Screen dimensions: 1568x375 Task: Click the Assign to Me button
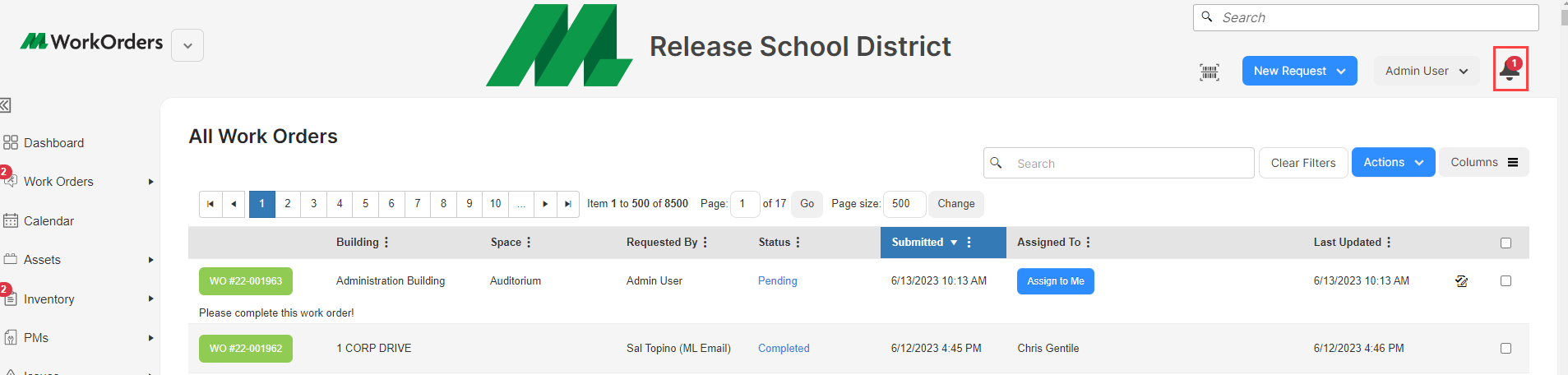(1055, 281)
